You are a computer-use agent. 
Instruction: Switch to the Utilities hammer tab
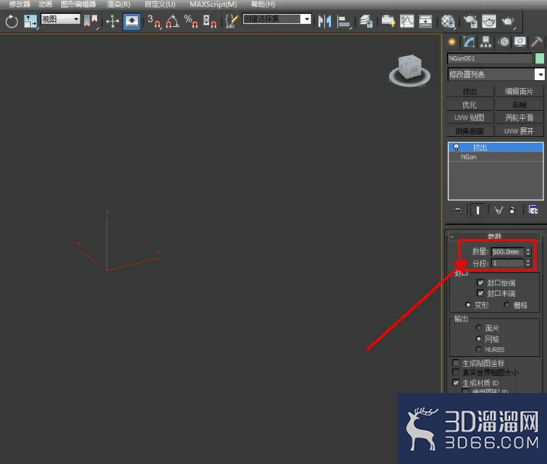[x=537, y=42]
